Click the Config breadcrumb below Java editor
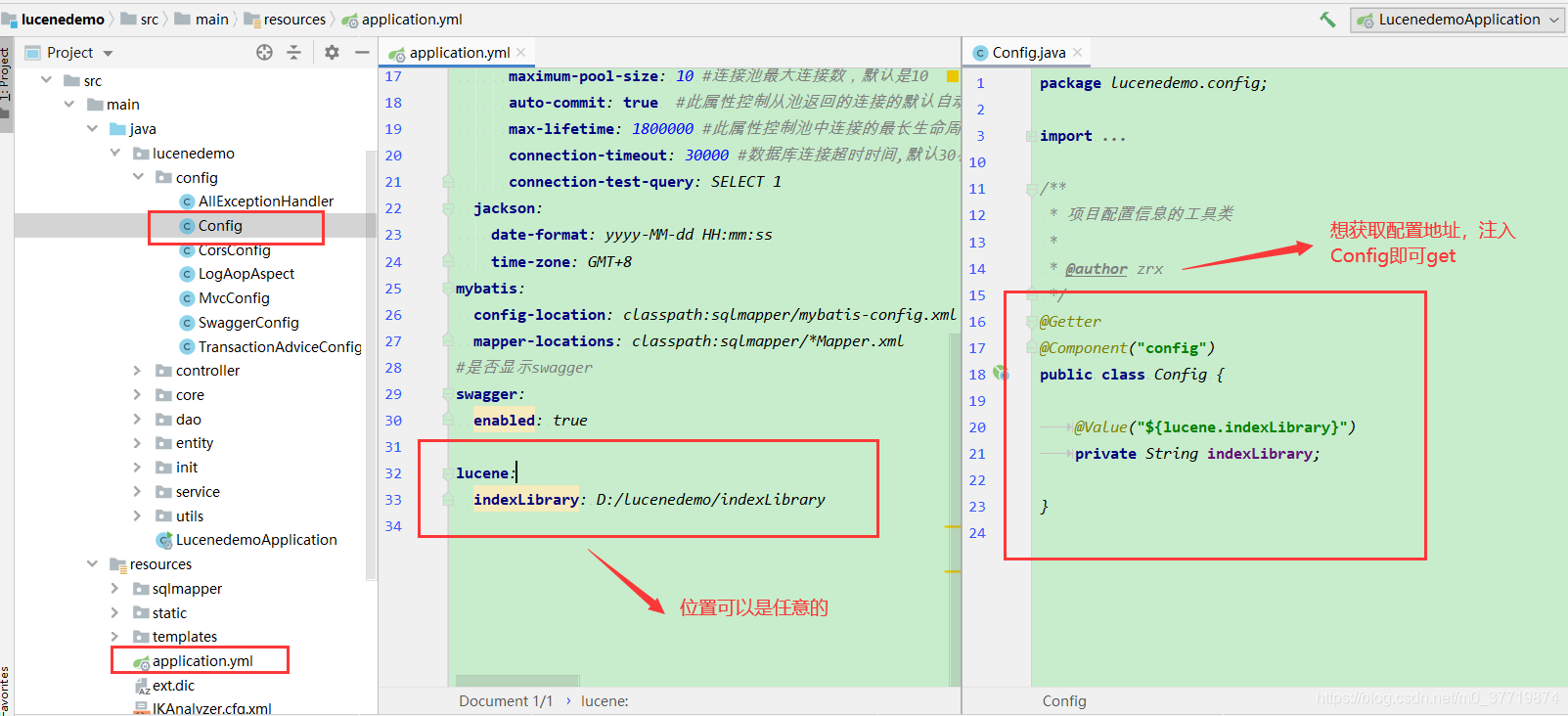1568x716 pixels. [1064, 701]
